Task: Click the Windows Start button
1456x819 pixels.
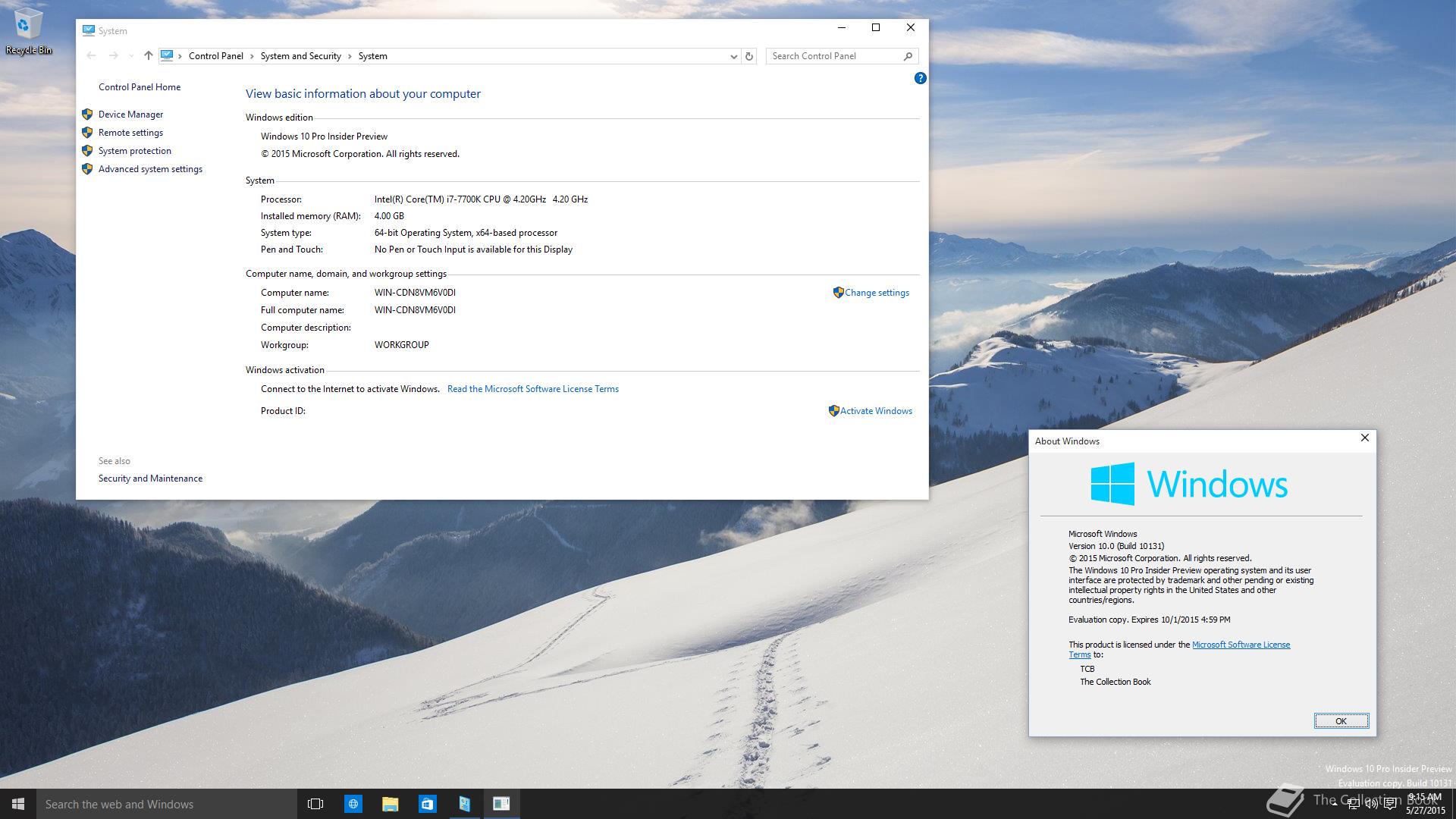Action: (18, 804)
